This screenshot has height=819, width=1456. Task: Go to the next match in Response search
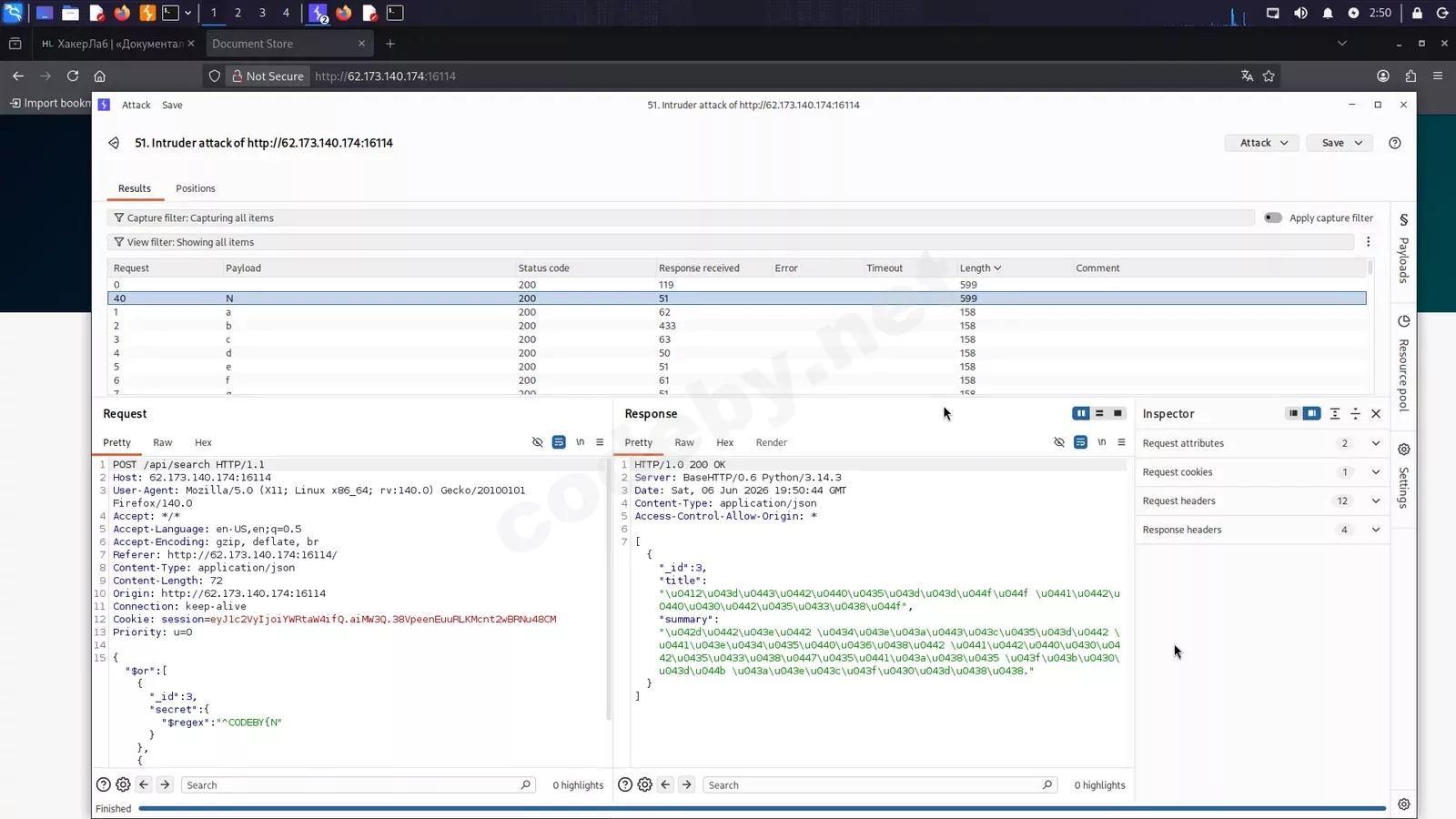point(686,784)
